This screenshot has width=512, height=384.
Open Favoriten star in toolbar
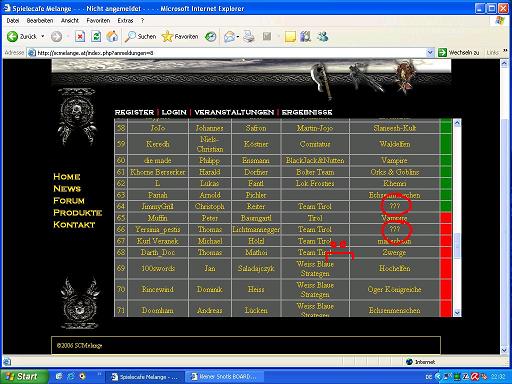click(167, 36)
